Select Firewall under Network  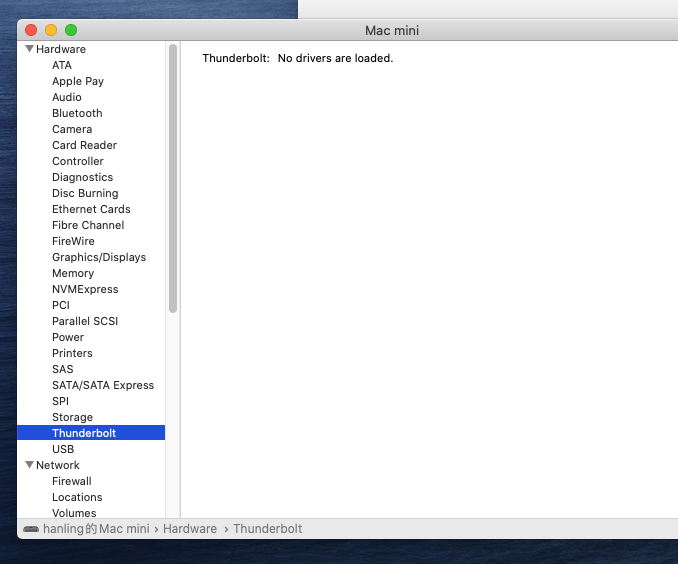tap(72, 481)
